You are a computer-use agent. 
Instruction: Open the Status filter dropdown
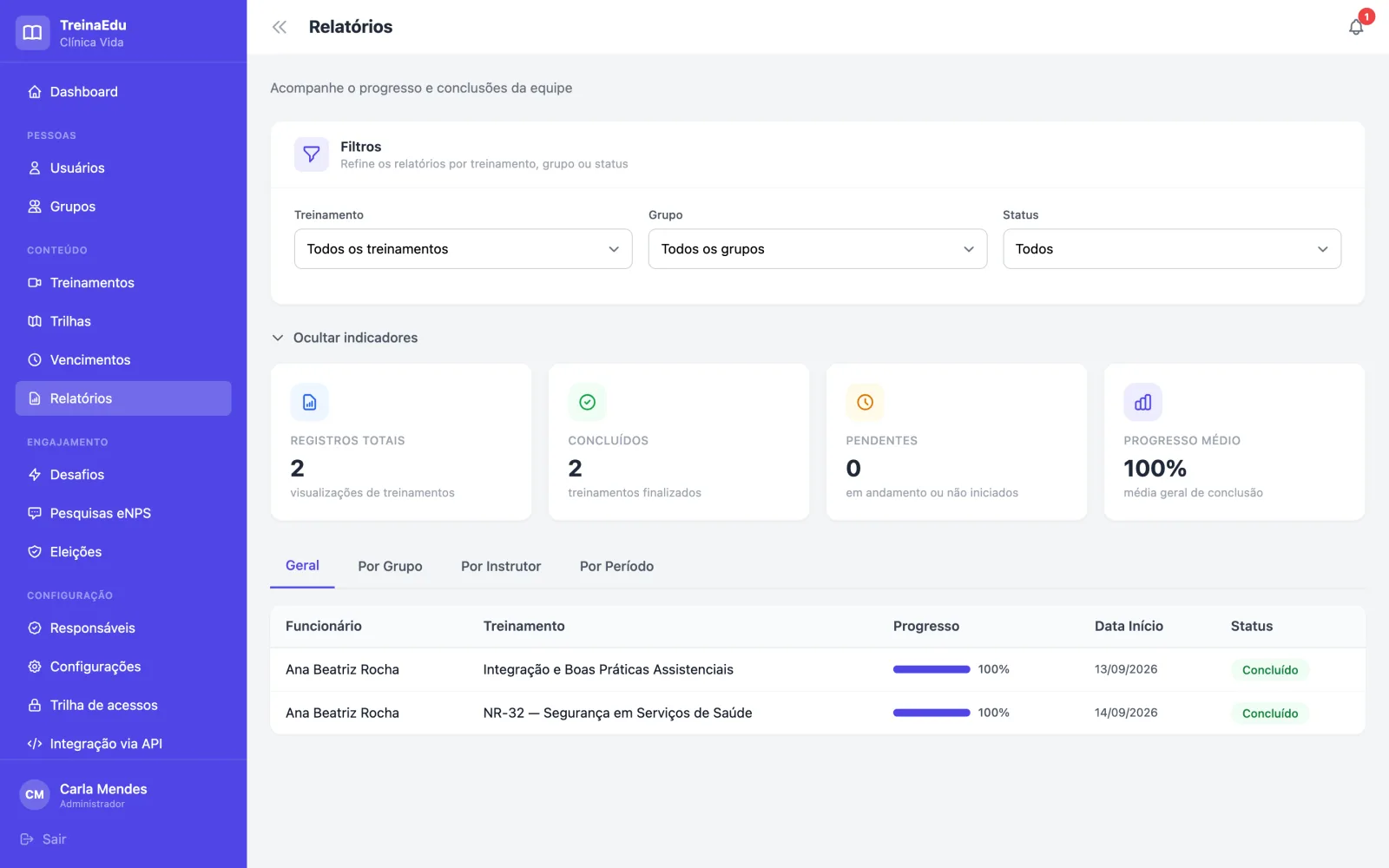(1172, 249)
